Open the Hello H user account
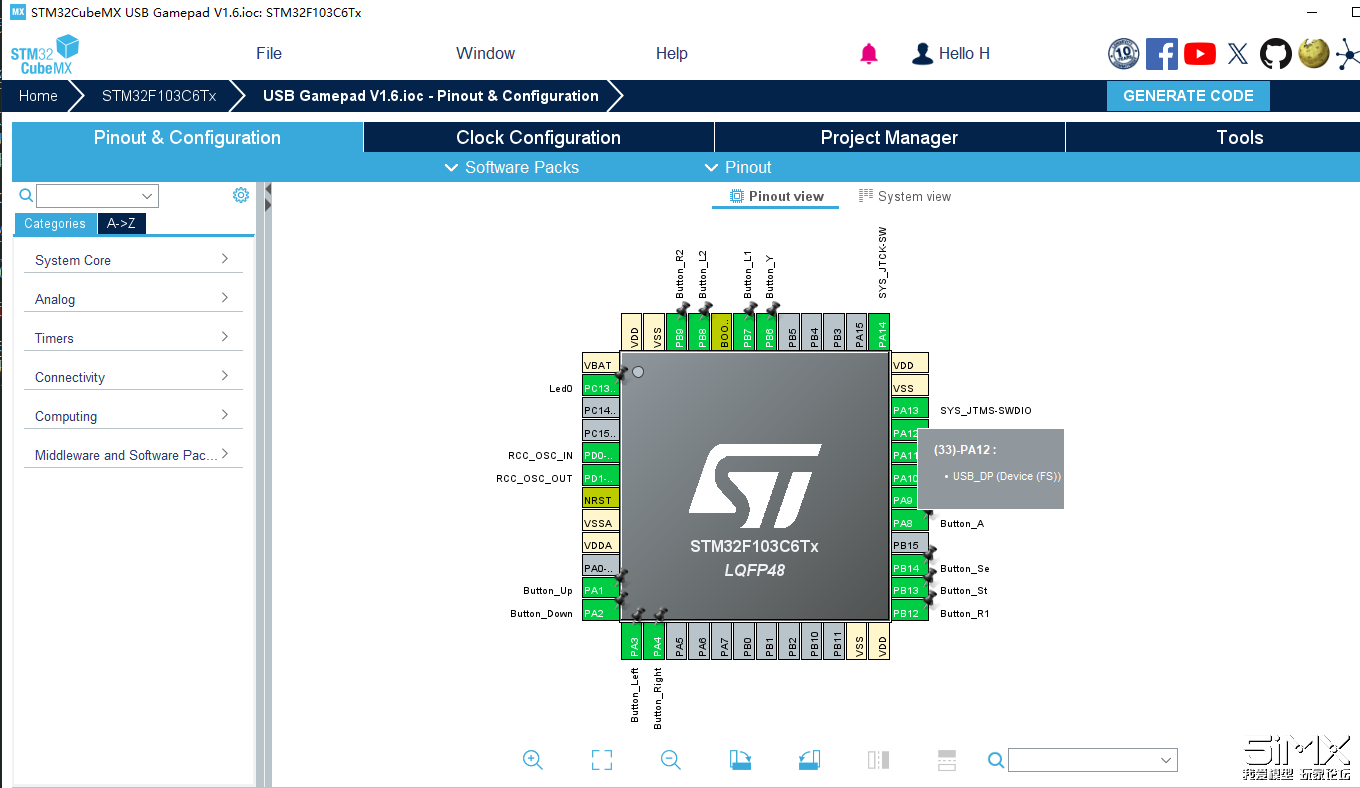This screenshot has width=1360, height=788. [x=951, y=54]
